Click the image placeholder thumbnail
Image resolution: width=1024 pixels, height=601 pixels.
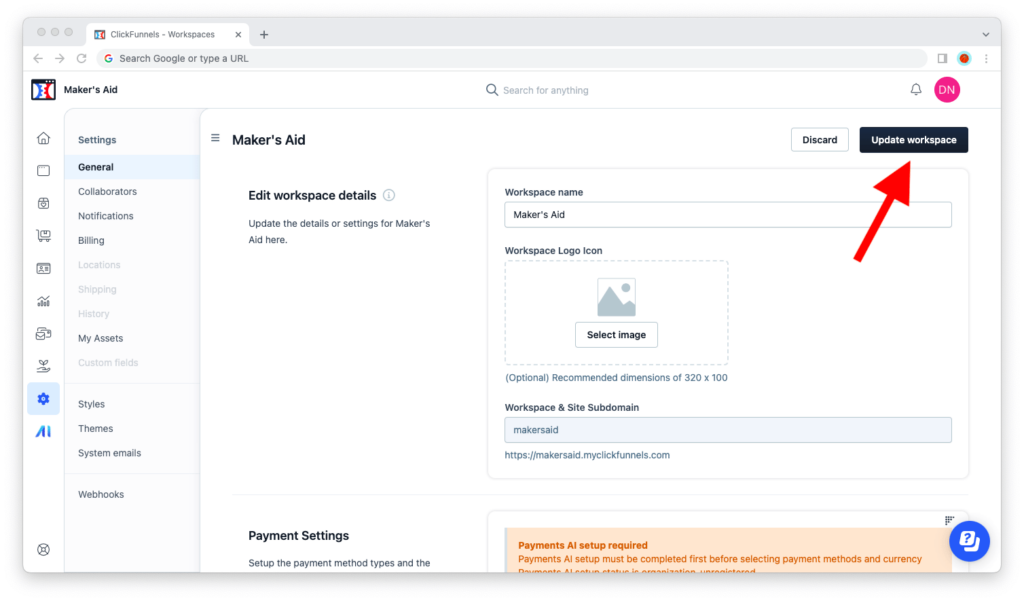pos(616,297)
